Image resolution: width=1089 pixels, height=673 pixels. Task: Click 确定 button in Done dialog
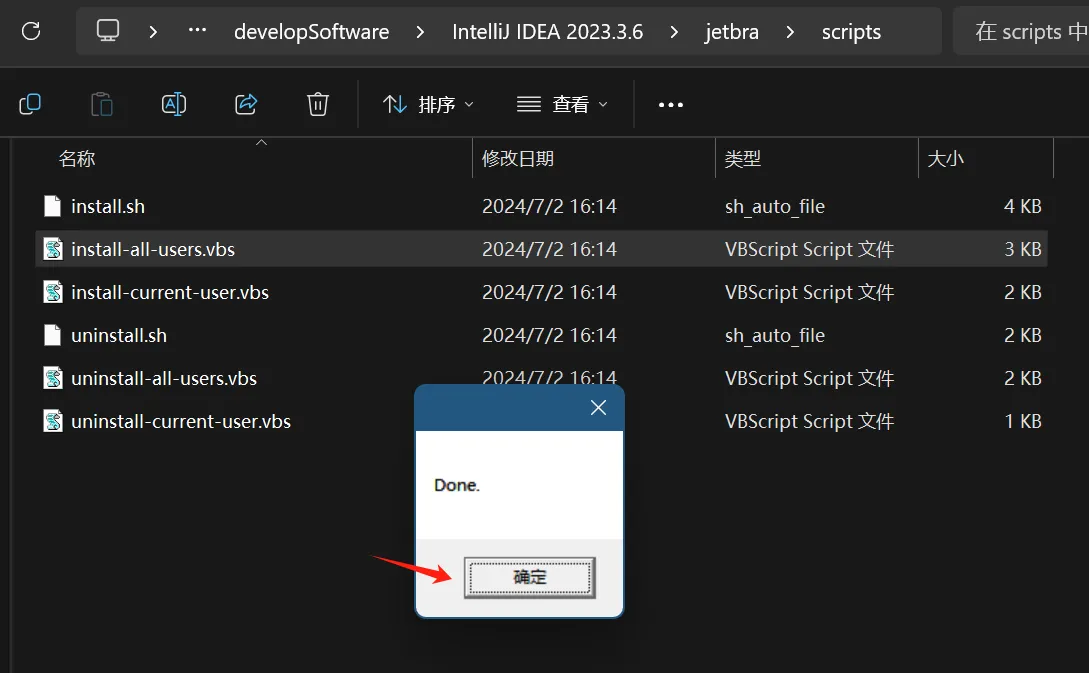pyautogui.click(x=530, y=577)
